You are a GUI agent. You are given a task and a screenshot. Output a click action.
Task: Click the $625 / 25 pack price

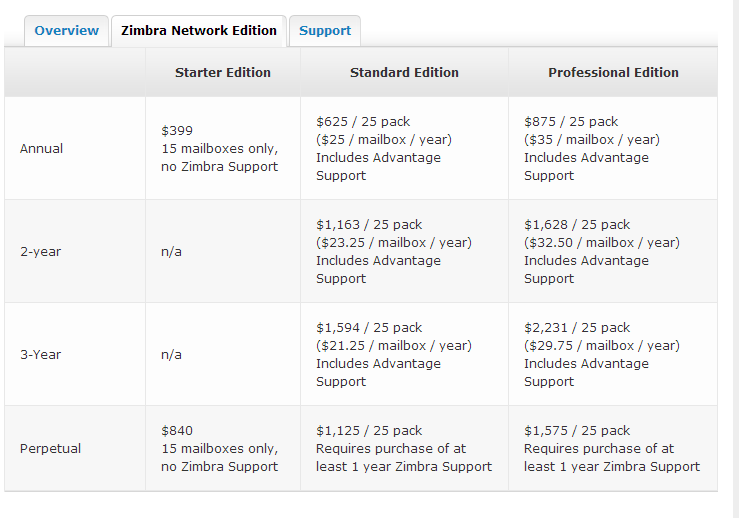(369, 122)
